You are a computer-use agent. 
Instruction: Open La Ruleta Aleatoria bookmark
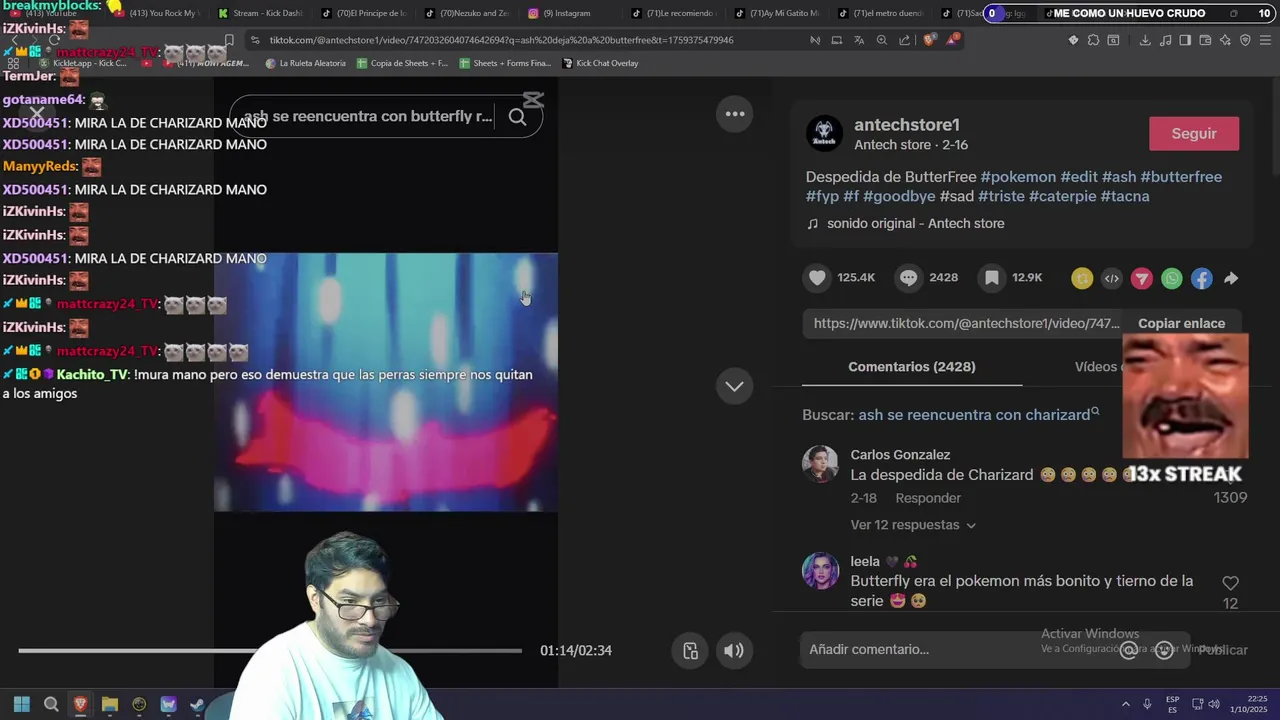click(306, 63)
